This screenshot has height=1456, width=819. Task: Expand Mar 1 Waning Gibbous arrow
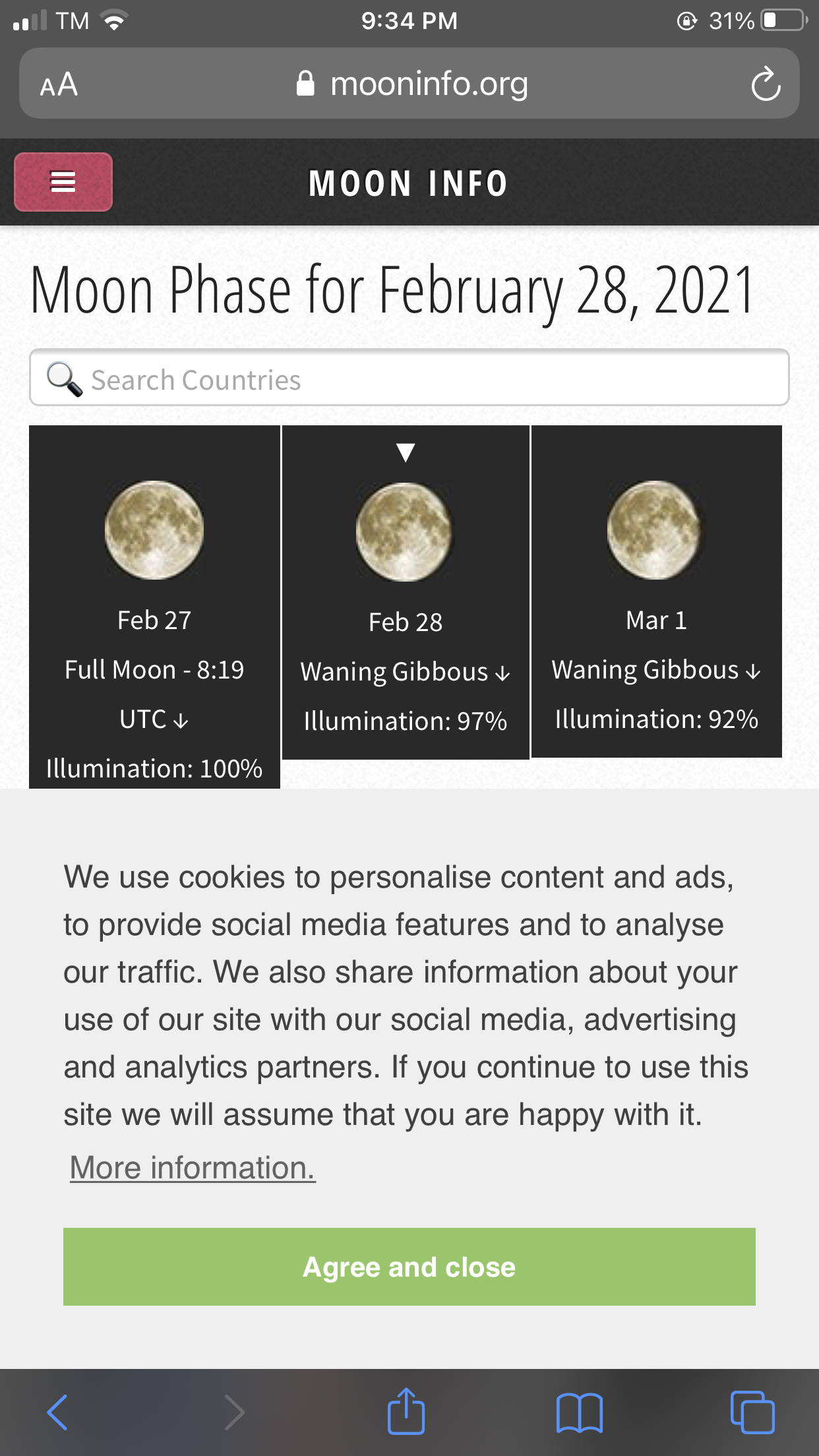(753, 671)
